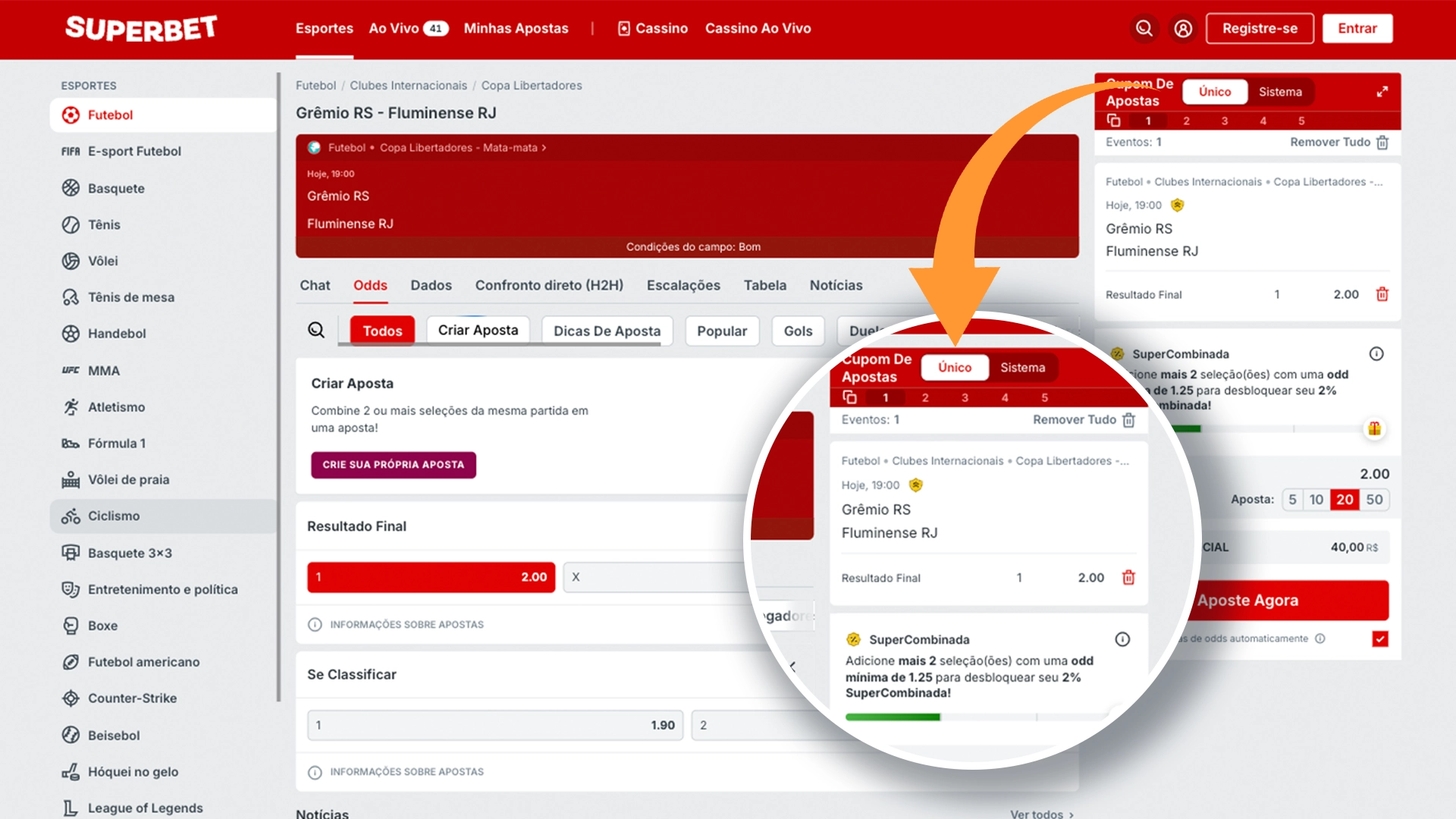The width and height of the screenshot is (1456, 819).
Task: Open SuperCombinada info icon
Action: click(x=1376, y=354)
